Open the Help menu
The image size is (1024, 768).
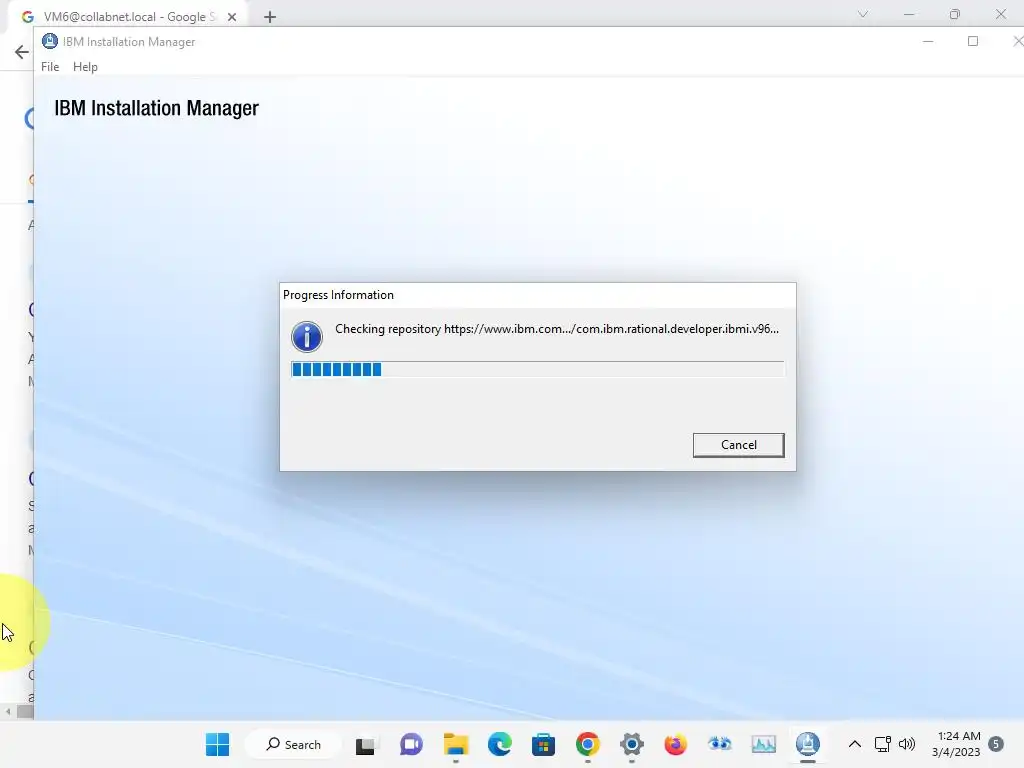85,67
